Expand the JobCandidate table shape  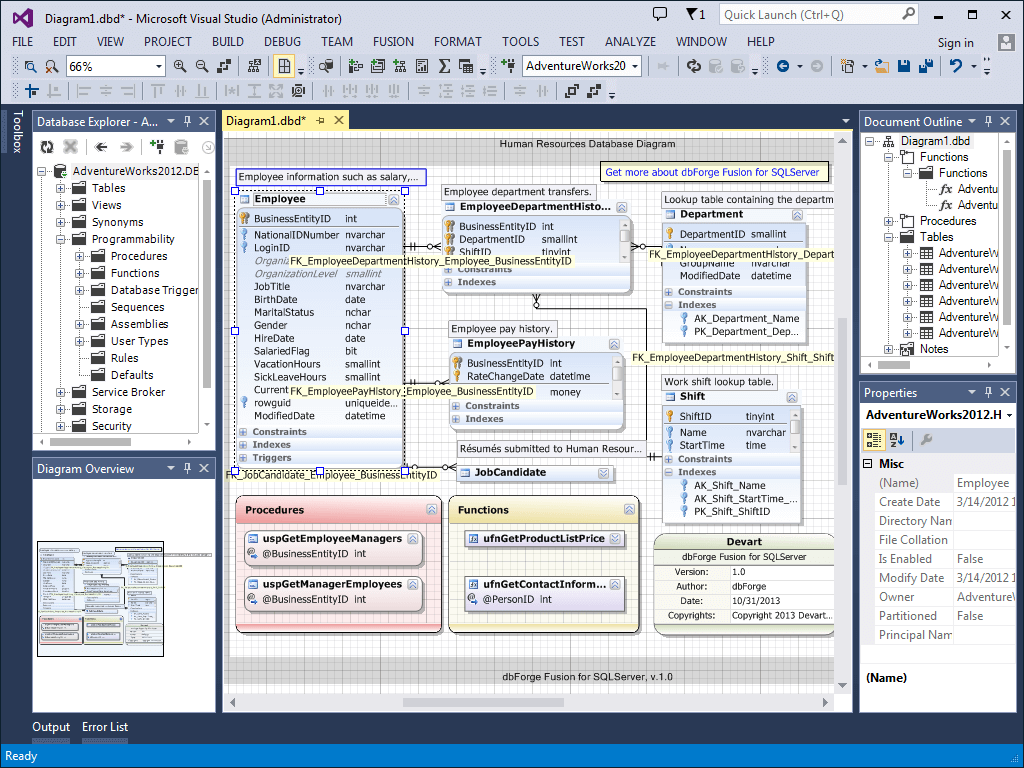click(603, 473)
